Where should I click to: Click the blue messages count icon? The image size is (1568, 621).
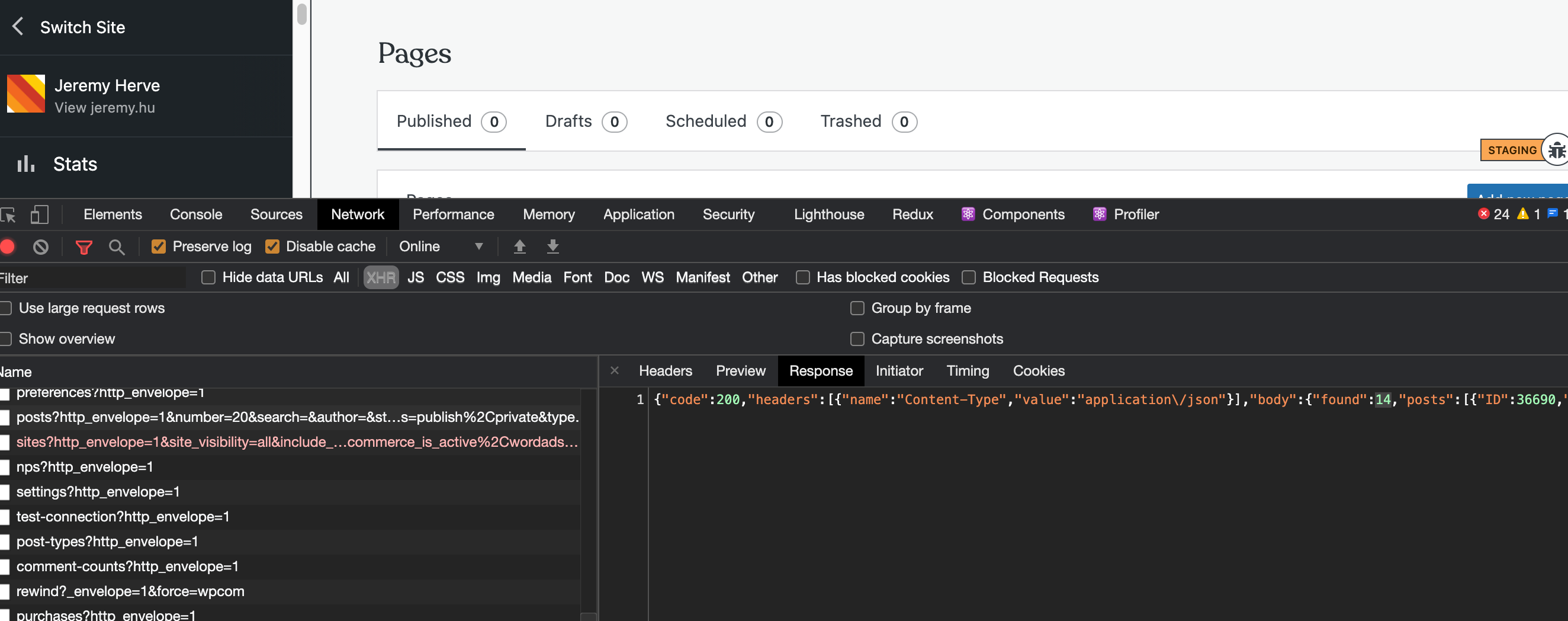[1553, 213]
